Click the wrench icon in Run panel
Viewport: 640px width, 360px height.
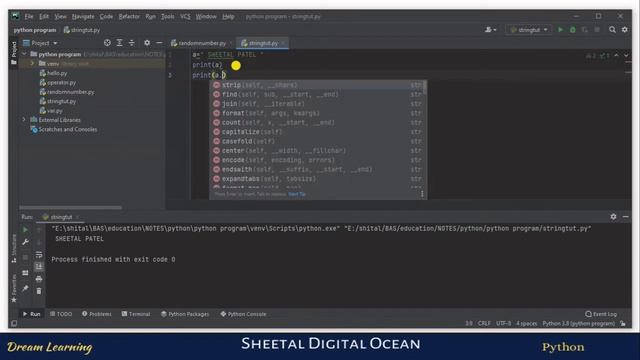pos(25,242)
